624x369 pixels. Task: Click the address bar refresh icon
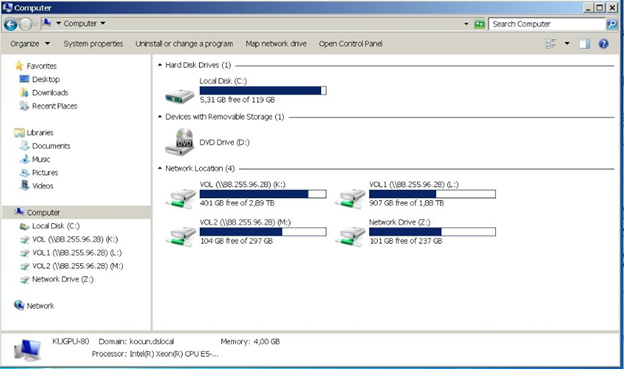coord(480,24)
